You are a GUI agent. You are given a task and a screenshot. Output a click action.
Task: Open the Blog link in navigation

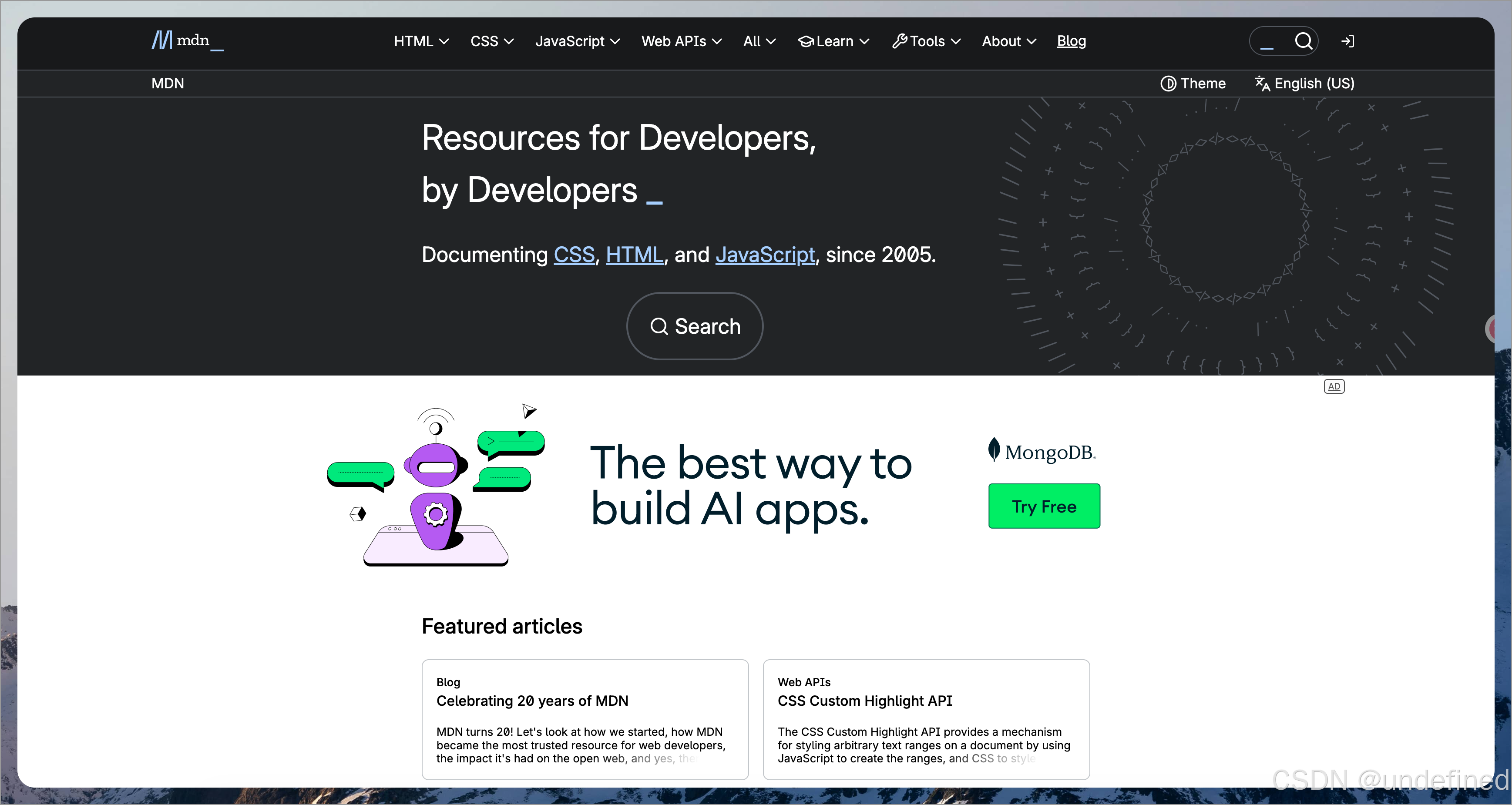pos(1071,41)
